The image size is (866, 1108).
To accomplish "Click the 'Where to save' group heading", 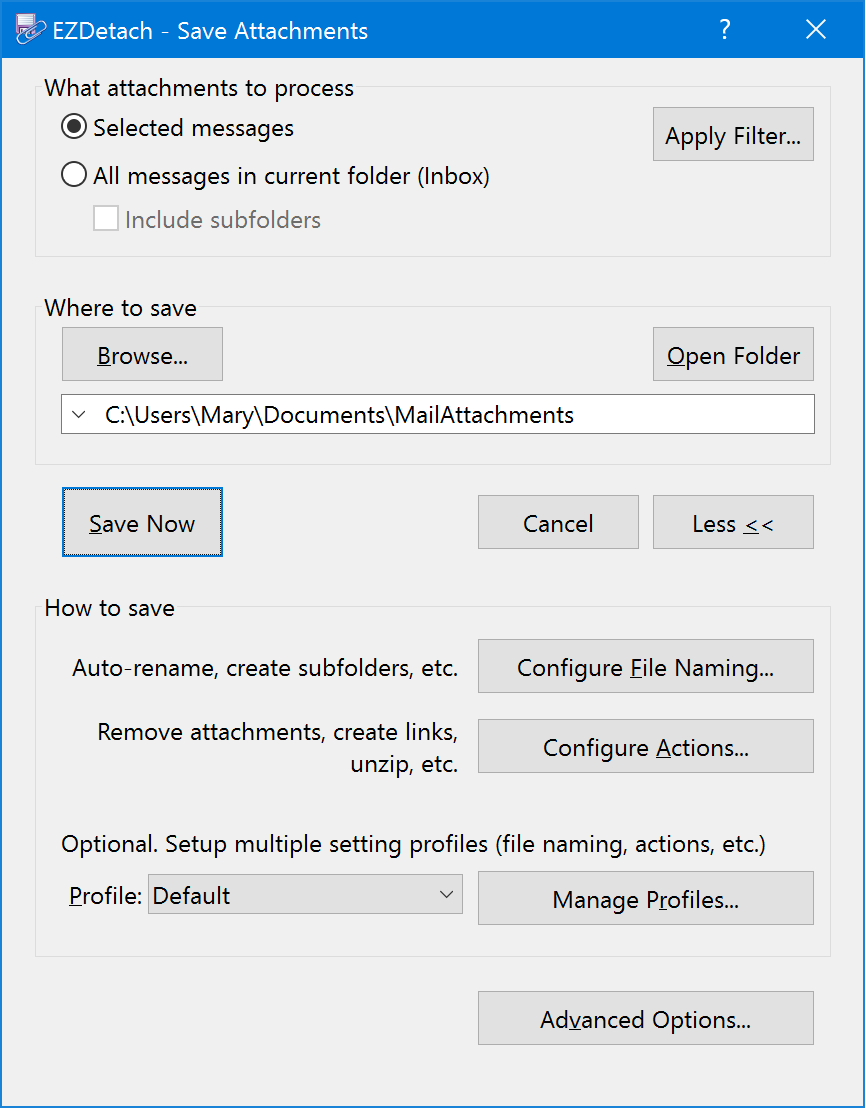I will coord(121,308).
